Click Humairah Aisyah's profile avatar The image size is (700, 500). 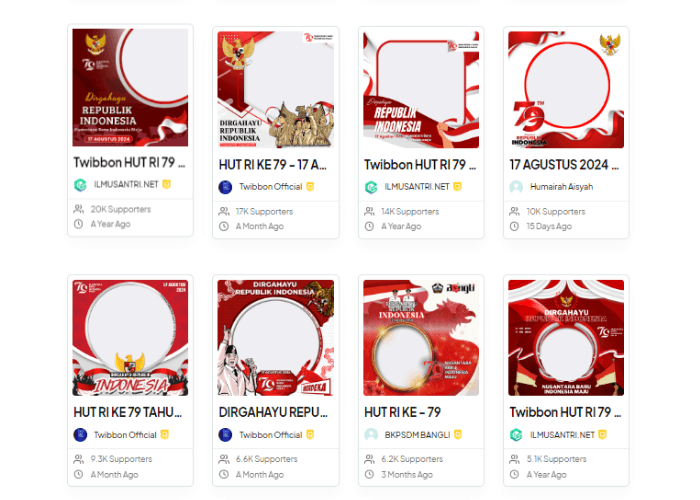click(516, 187)
